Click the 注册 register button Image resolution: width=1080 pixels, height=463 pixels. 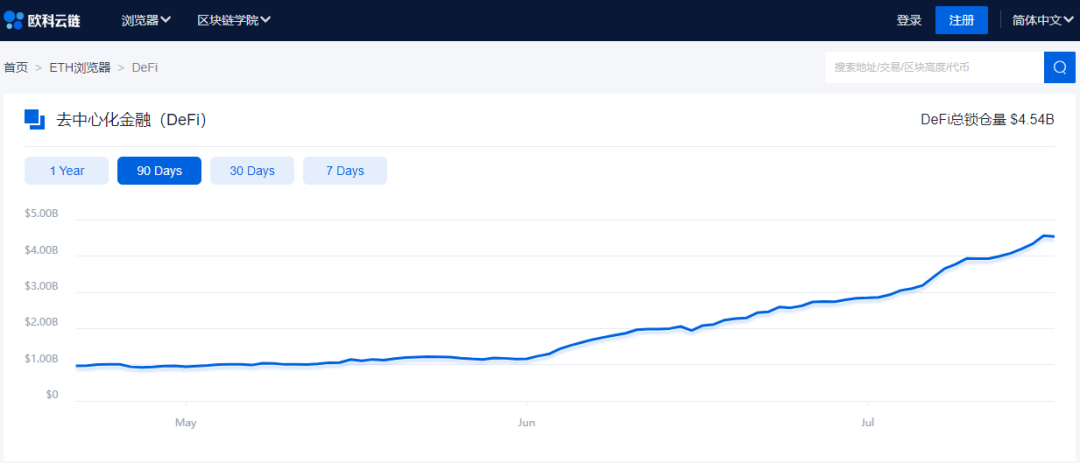tap(962, 20)
